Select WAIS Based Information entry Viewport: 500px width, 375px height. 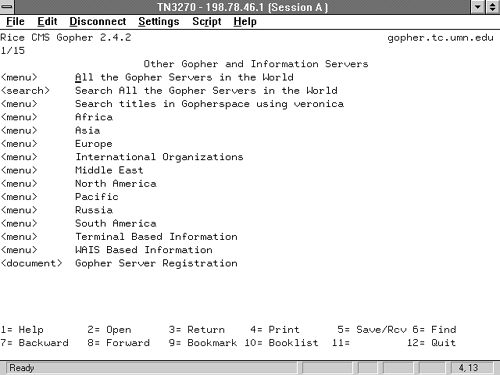[x=144, y=250]
